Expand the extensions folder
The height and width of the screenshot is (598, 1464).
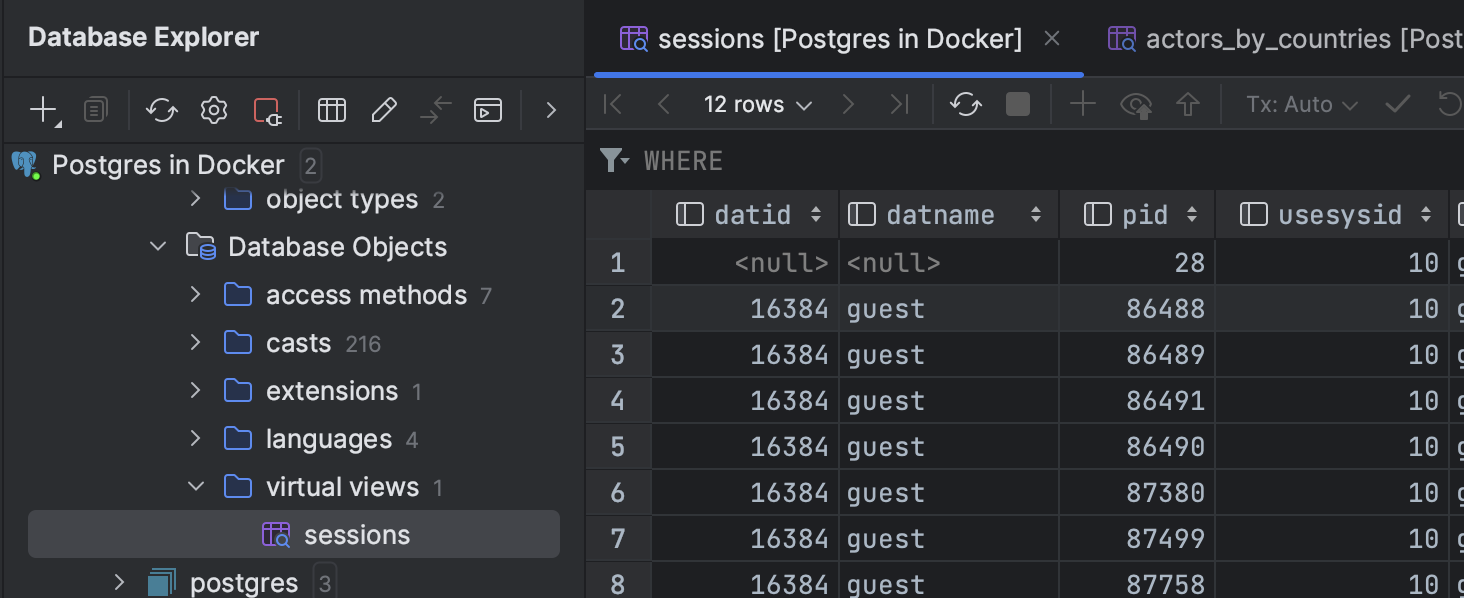point(196,391)
